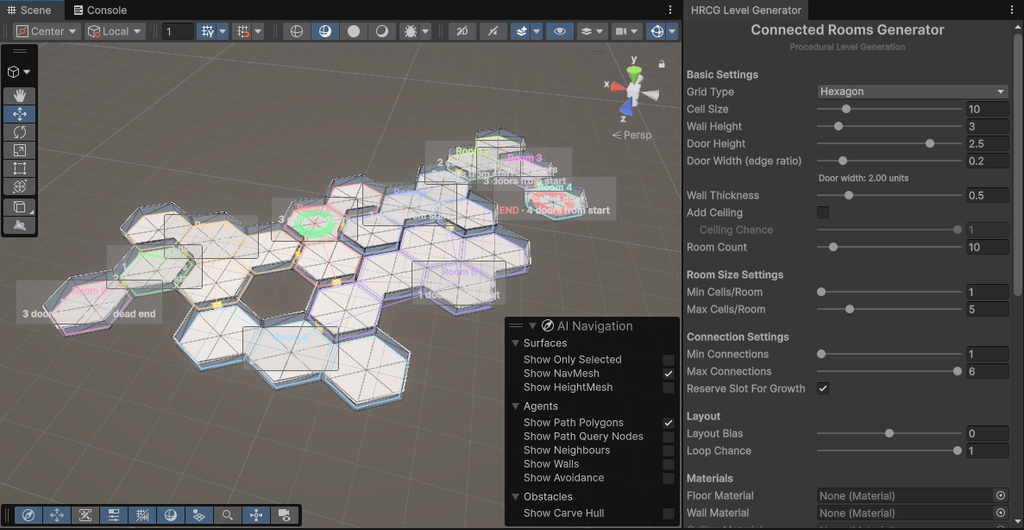The image size is (1024, 530).
Task: Switch to the Console tab
Action: [x=100, y=10]
